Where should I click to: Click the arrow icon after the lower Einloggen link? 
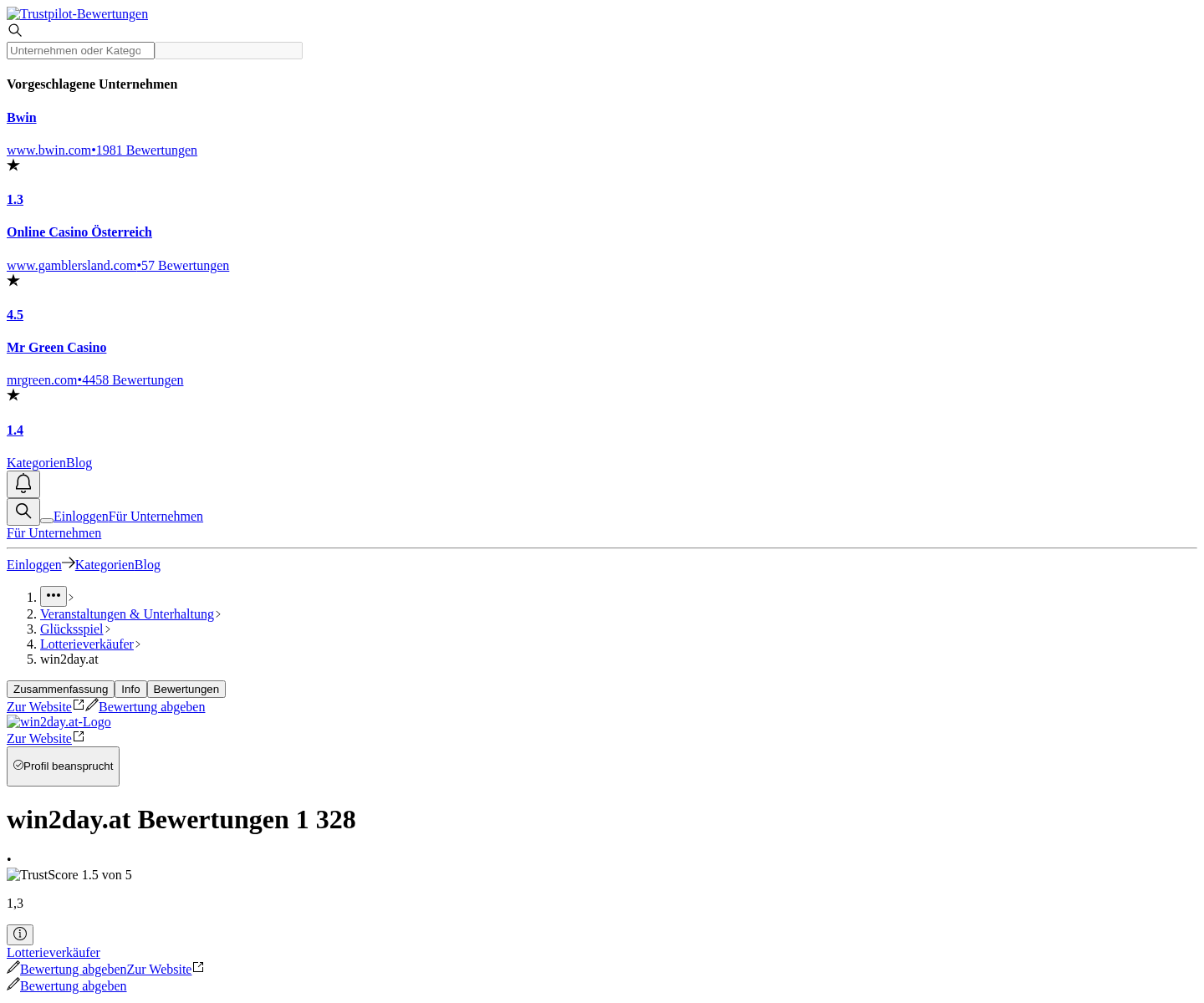[69, 563]
